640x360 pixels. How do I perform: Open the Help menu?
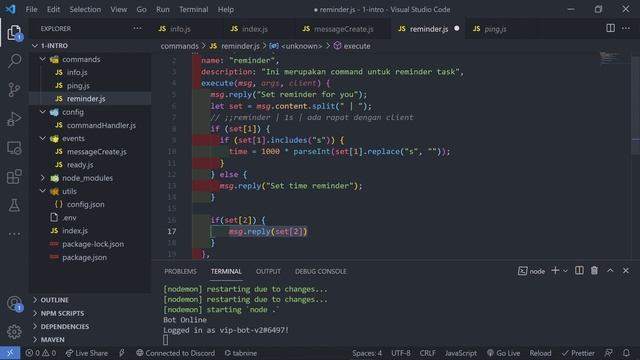click(226, 9)
